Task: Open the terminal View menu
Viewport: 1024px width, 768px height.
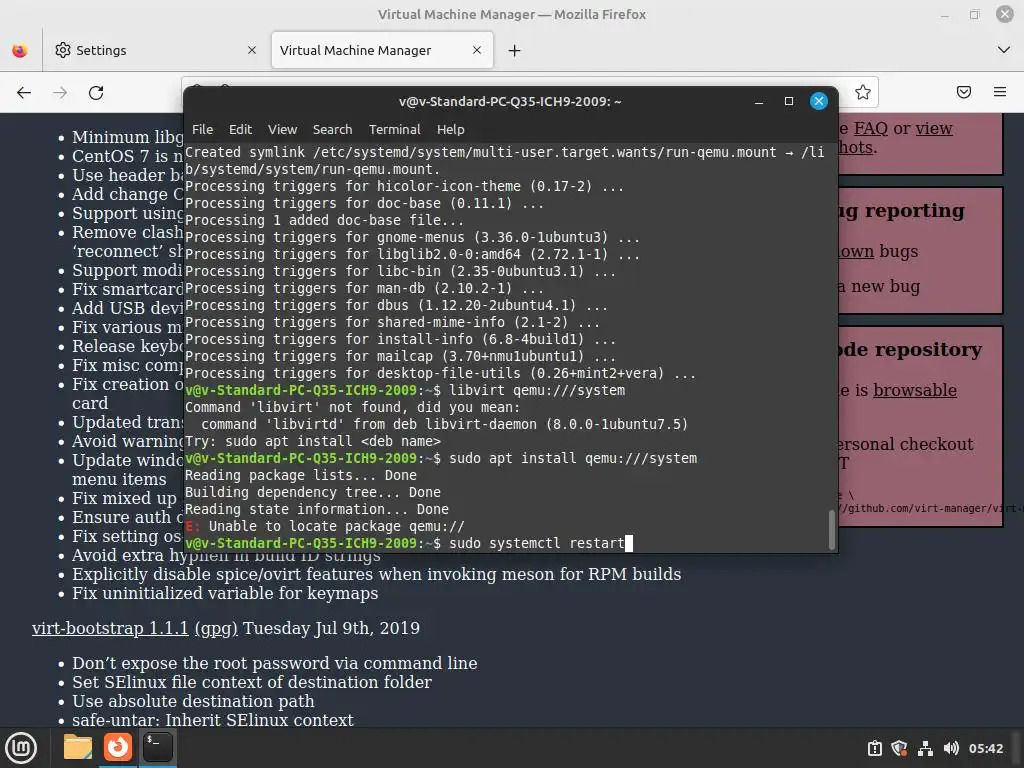Action: pos(282,129)
